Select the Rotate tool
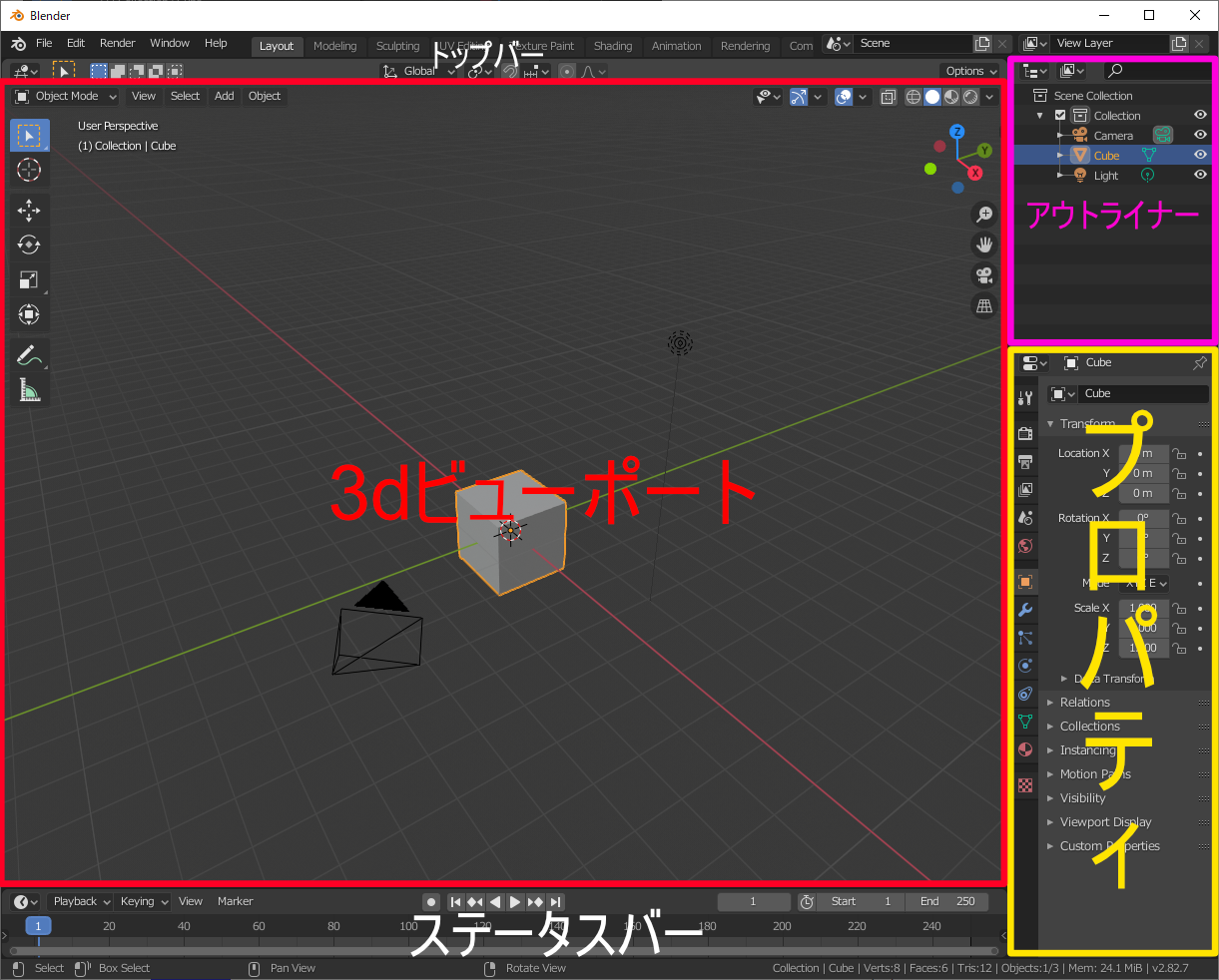 pos(29,245)
